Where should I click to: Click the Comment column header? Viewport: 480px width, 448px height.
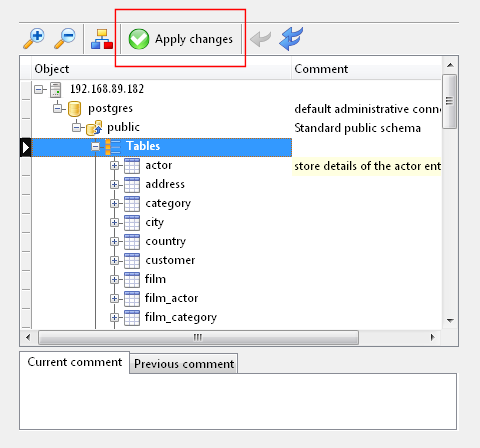tap(367, 69)
